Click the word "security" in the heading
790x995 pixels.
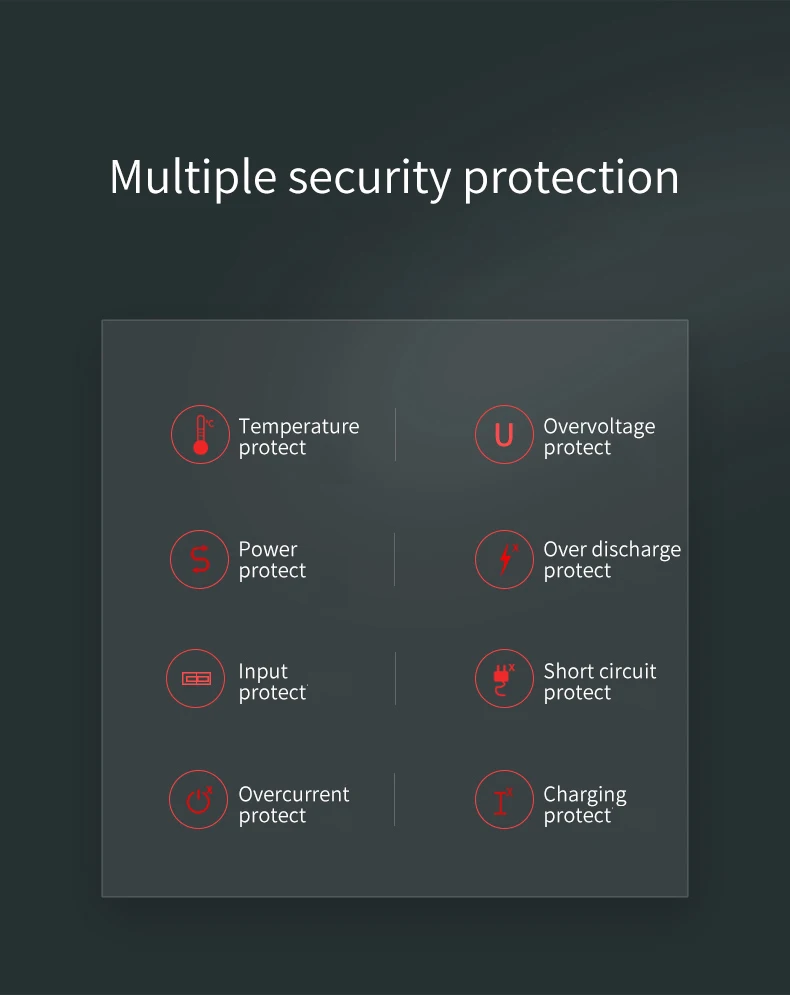click(369, 177)
